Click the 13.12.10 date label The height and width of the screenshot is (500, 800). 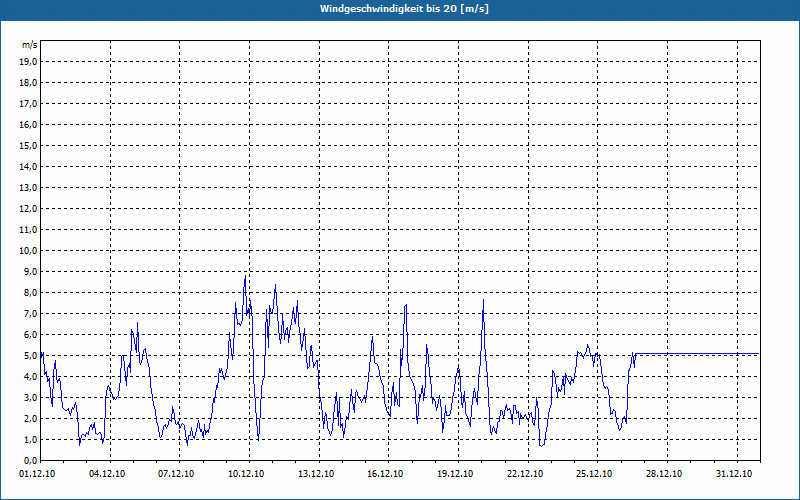[x=316, y=474]
